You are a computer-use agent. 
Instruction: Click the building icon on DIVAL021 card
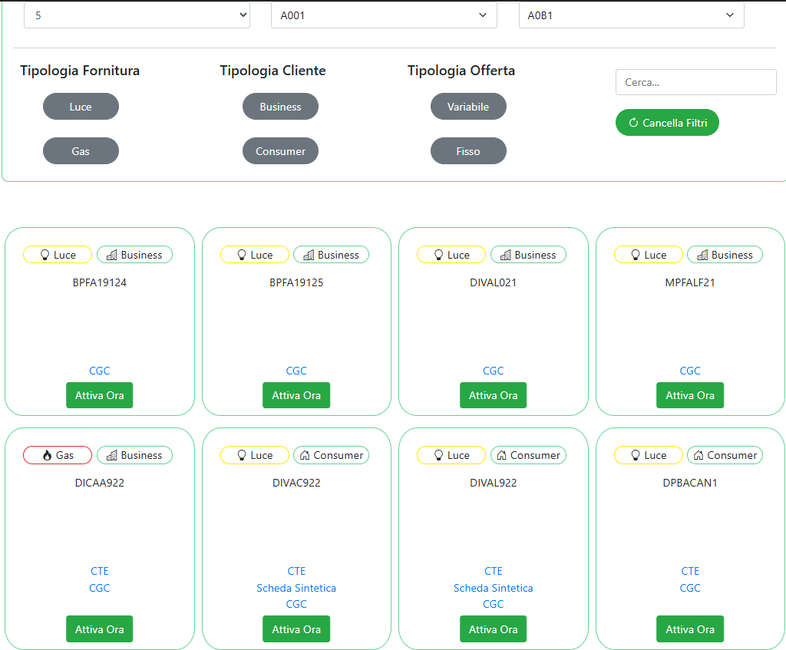tap(506, 255)
